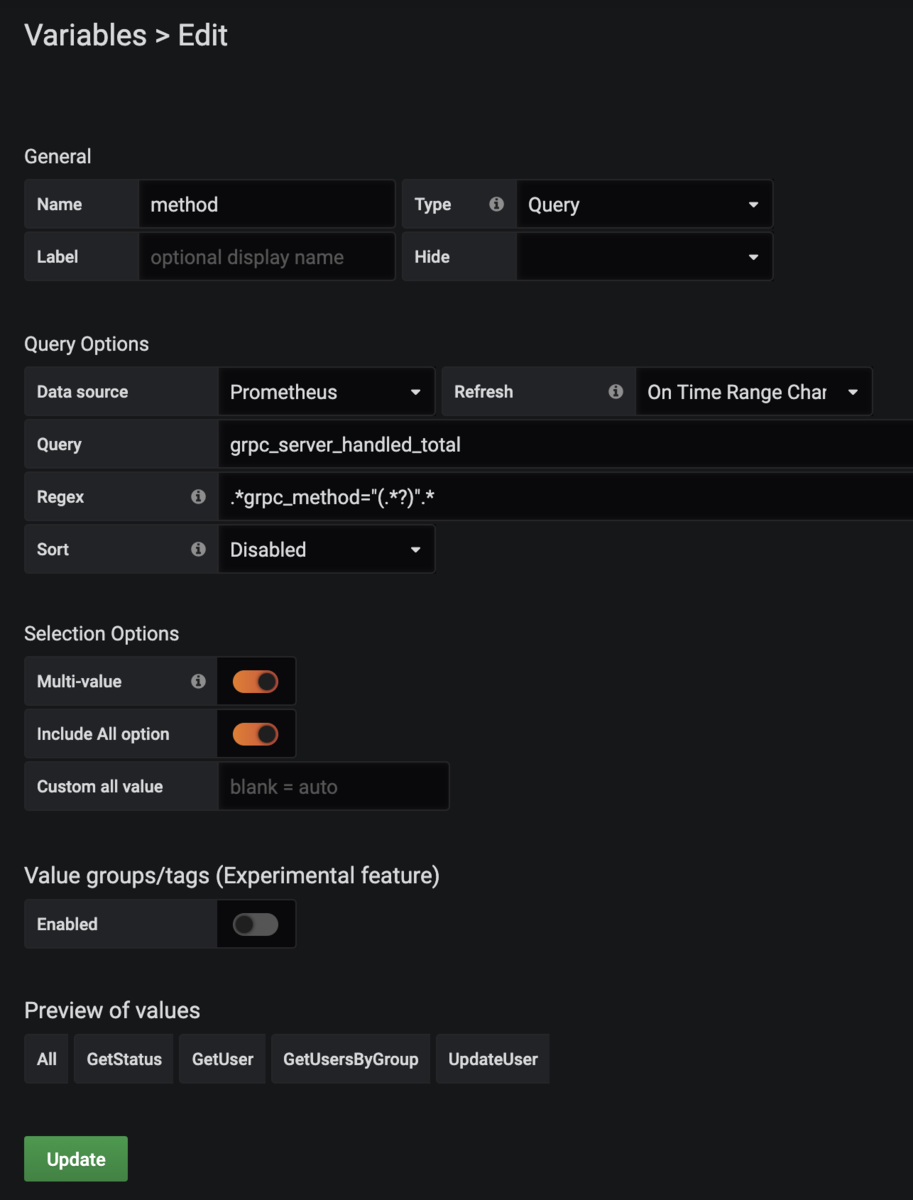
Task: Toggle the Multi-value switch
Action: point(255,682)
